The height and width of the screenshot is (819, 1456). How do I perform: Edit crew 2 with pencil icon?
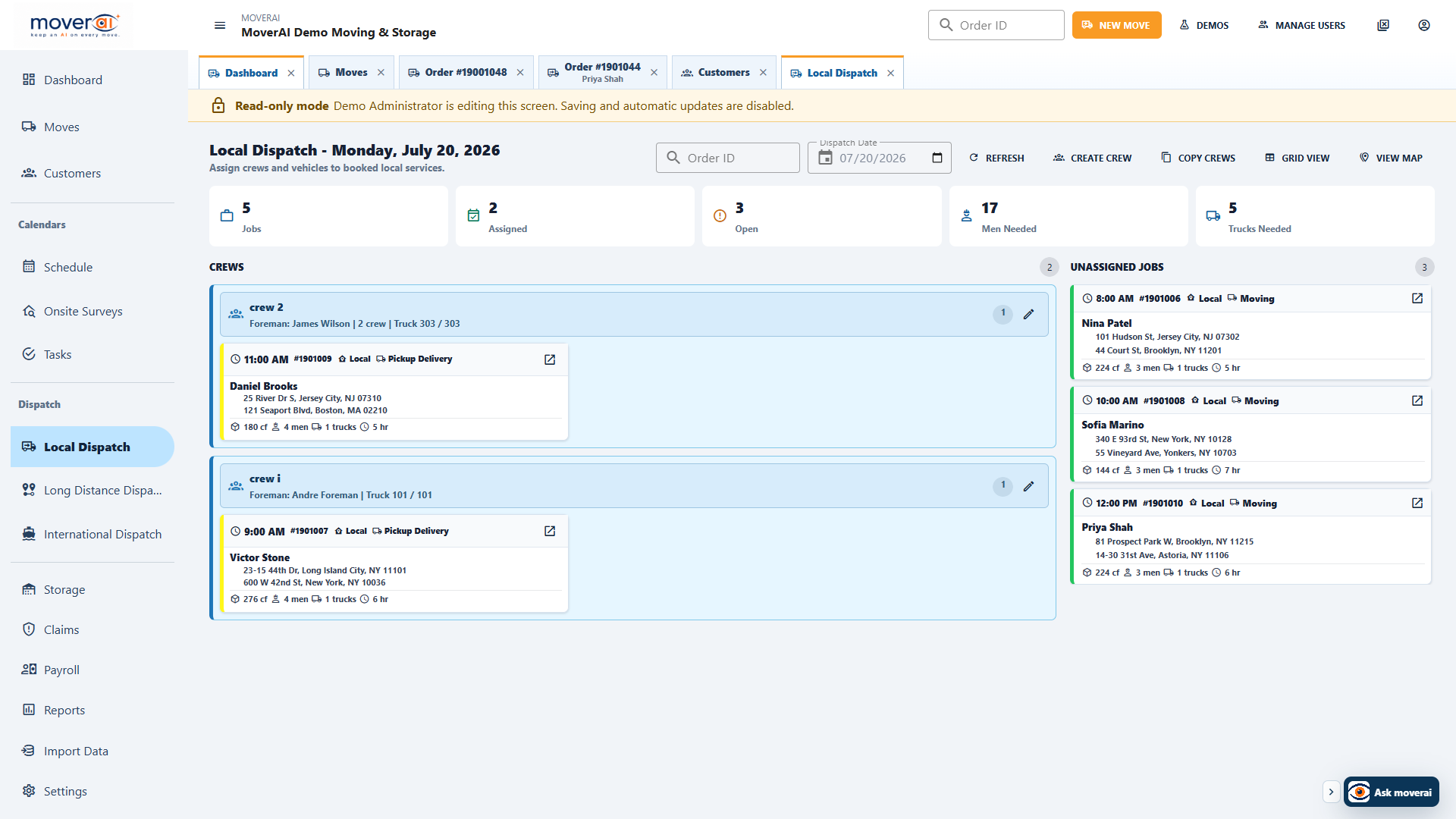tap(1028, 314)
